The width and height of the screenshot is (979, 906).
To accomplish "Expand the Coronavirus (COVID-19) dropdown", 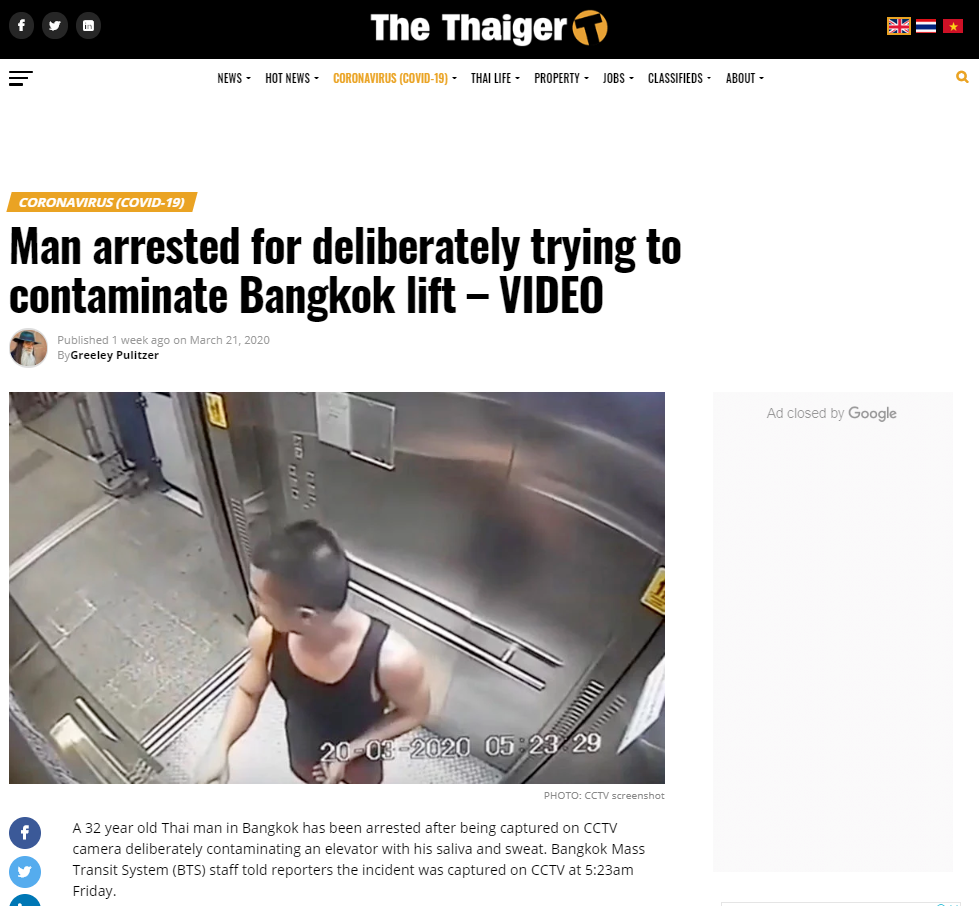I will 395,78.
